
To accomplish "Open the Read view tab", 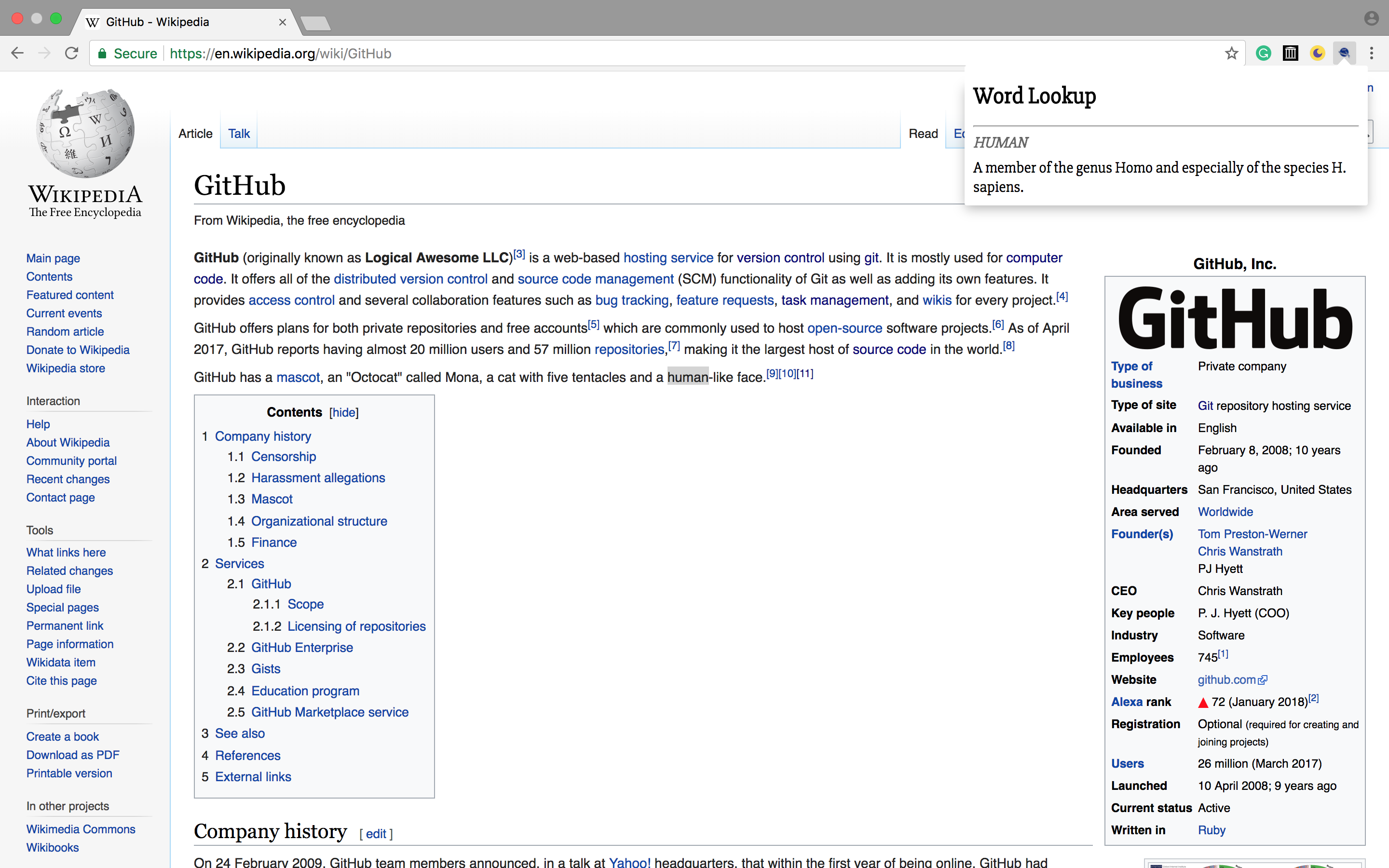I will click(x=923, y=134).
